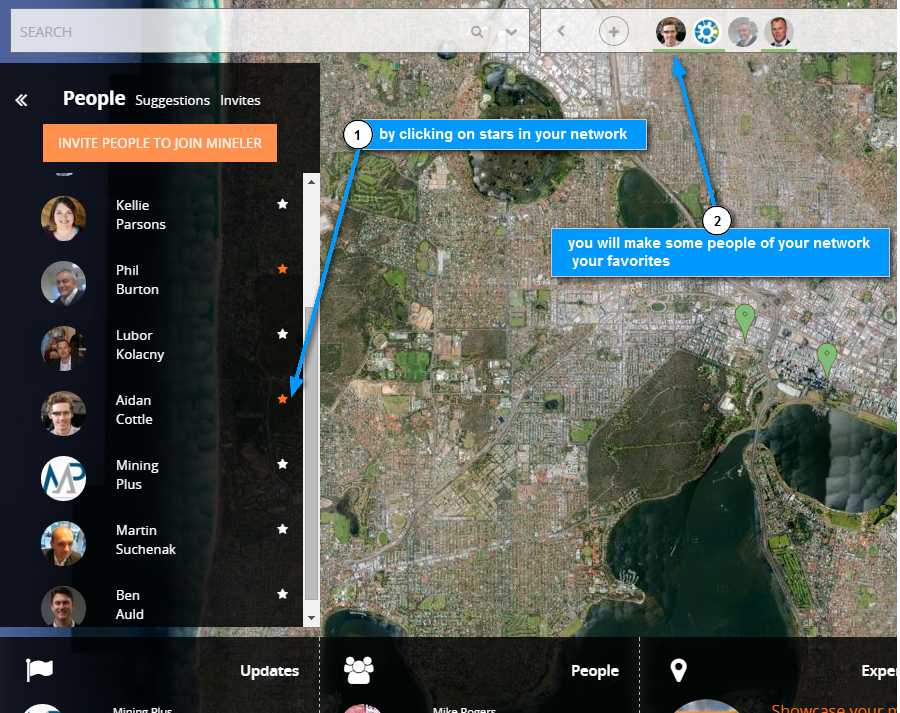Collapse the People panel with double chevron
This screenshot has width=900, height=713.
[x=21, y=100]
